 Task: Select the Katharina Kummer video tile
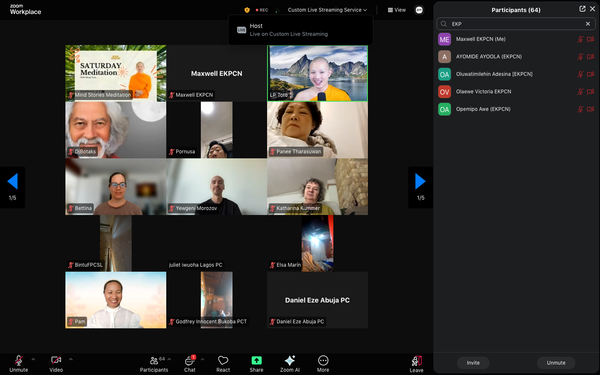point(318,187)
